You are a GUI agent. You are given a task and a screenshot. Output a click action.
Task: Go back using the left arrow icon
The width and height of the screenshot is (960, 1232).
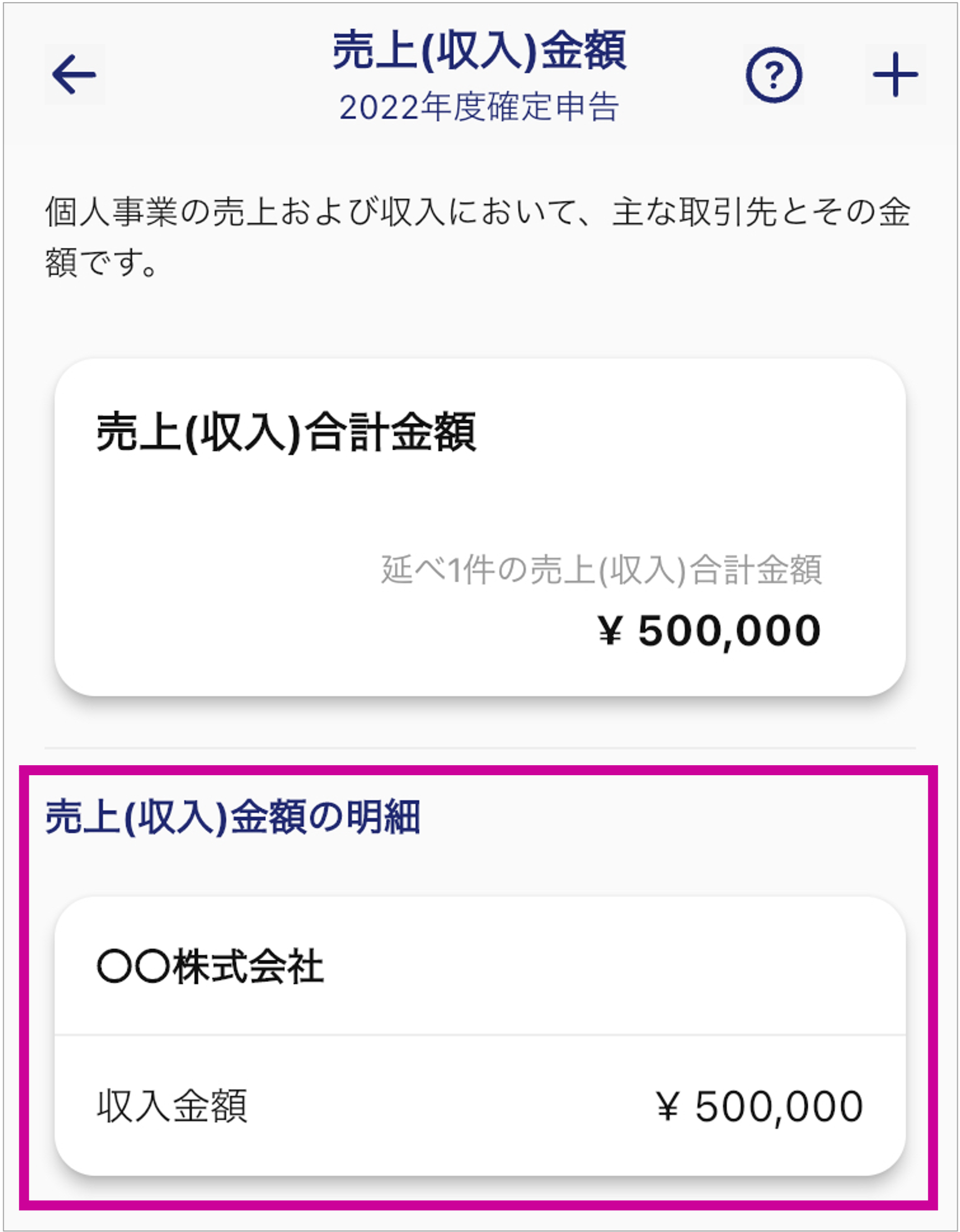(x=74, y=74)
